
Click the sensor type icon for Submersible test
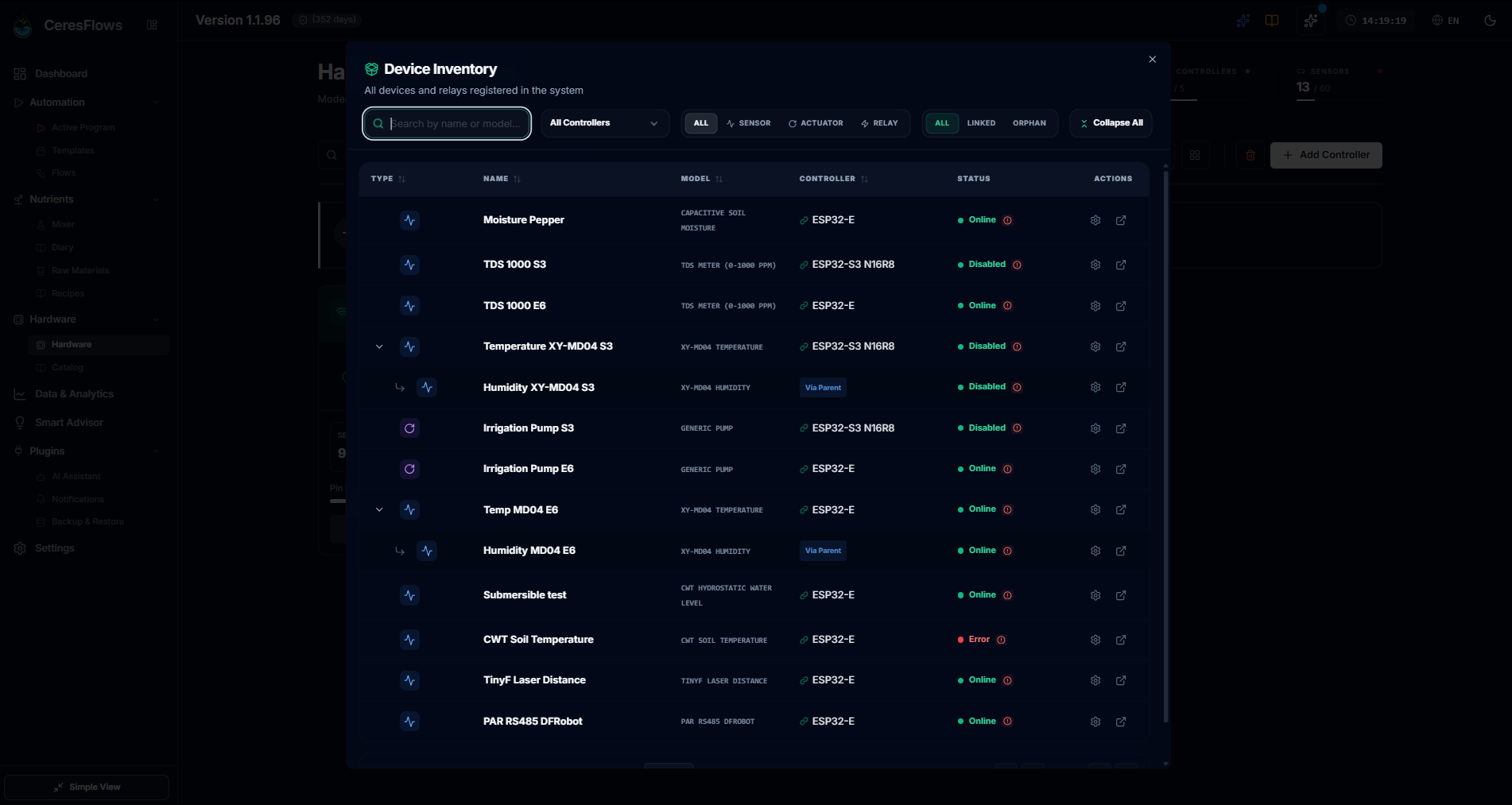(x=409, y=595)
